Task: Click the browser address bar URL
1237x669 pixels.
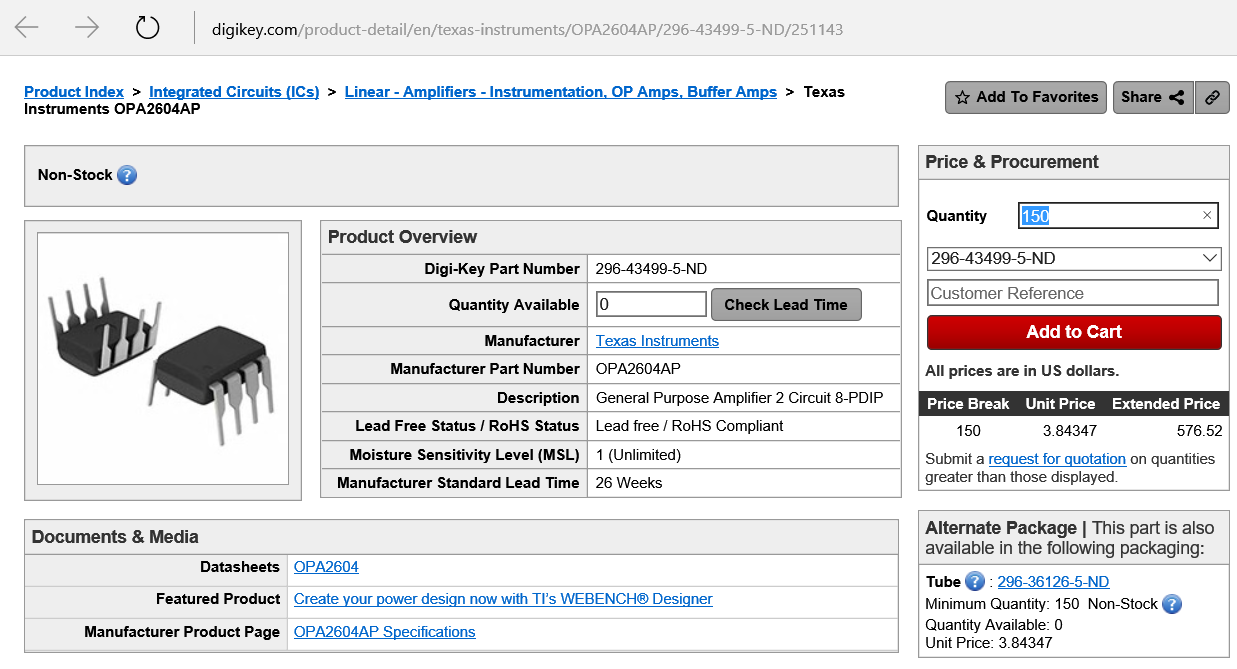Action: 527,29
